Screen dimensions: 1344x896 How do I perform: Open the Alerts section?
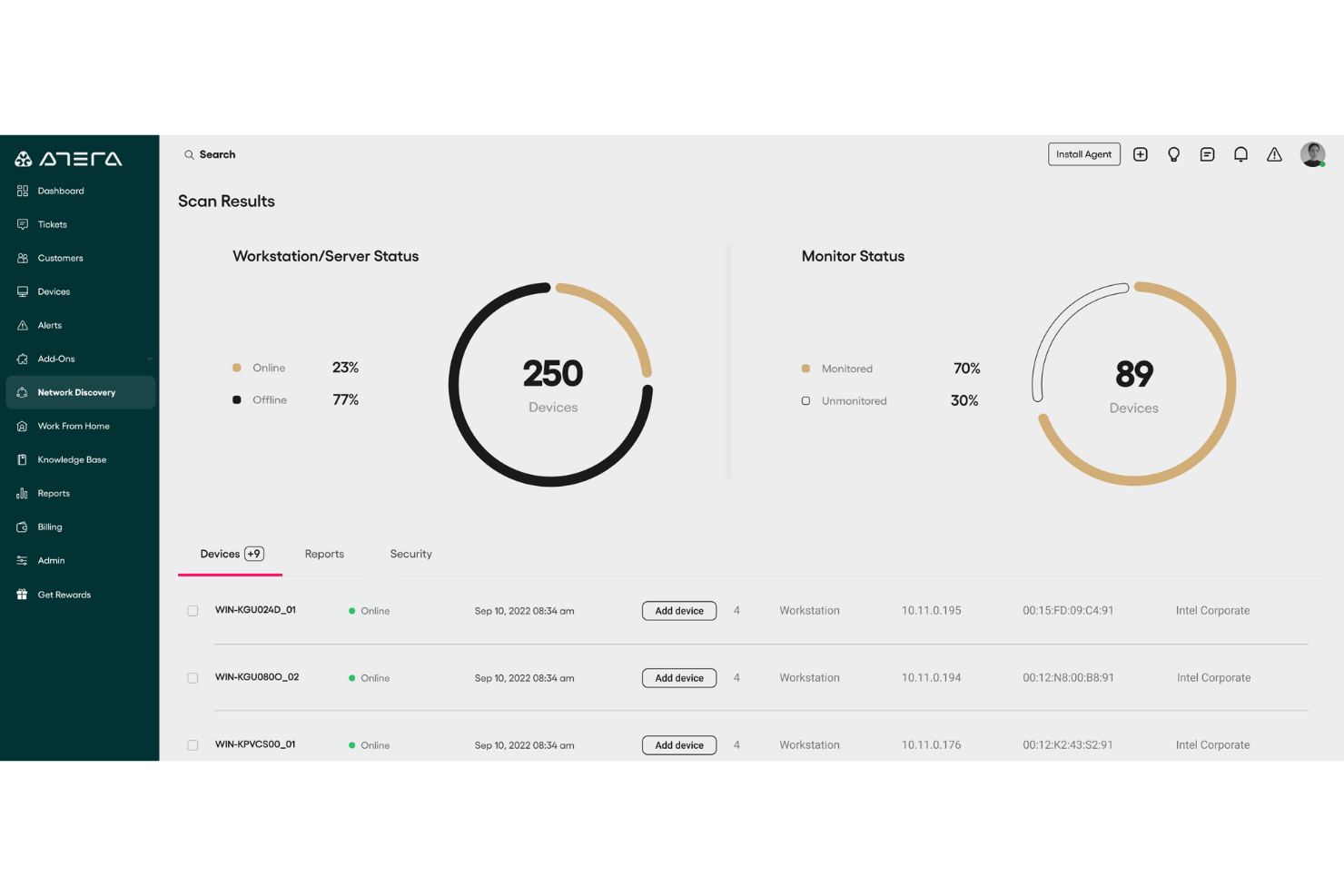pyautogui.click(x=48, y=325)
